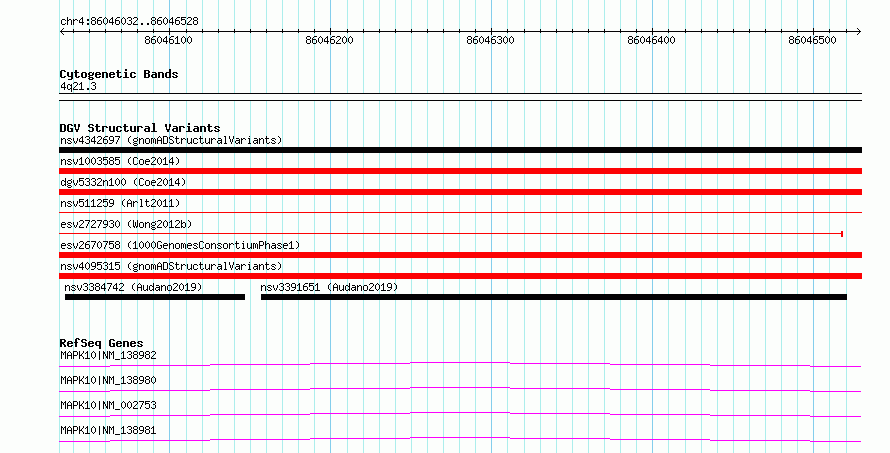Click the nsv511259 (Arlt2011) label
This screenshot has width=890, height=453.
(x=120, y=203)
